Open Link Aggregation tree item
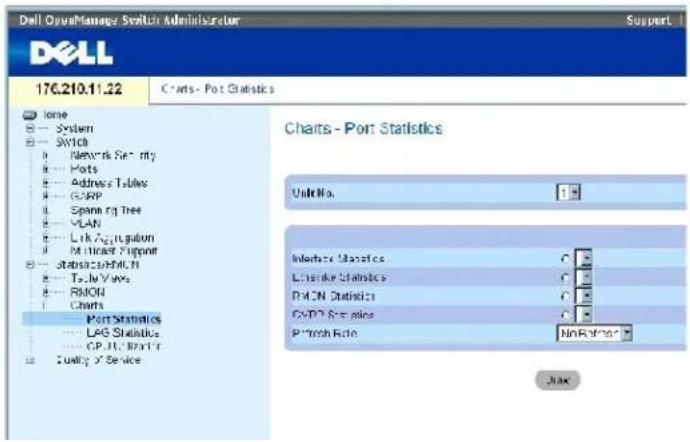 (113, 238)
